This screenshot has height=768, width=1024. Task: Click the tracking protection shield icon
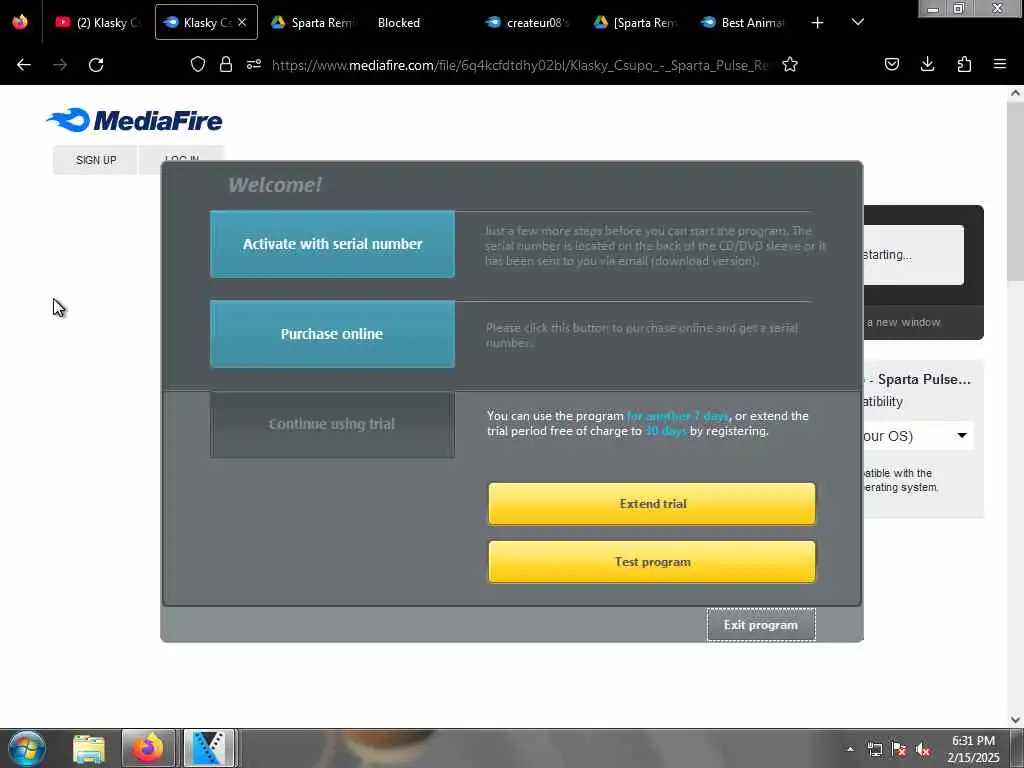click(198, 64)
